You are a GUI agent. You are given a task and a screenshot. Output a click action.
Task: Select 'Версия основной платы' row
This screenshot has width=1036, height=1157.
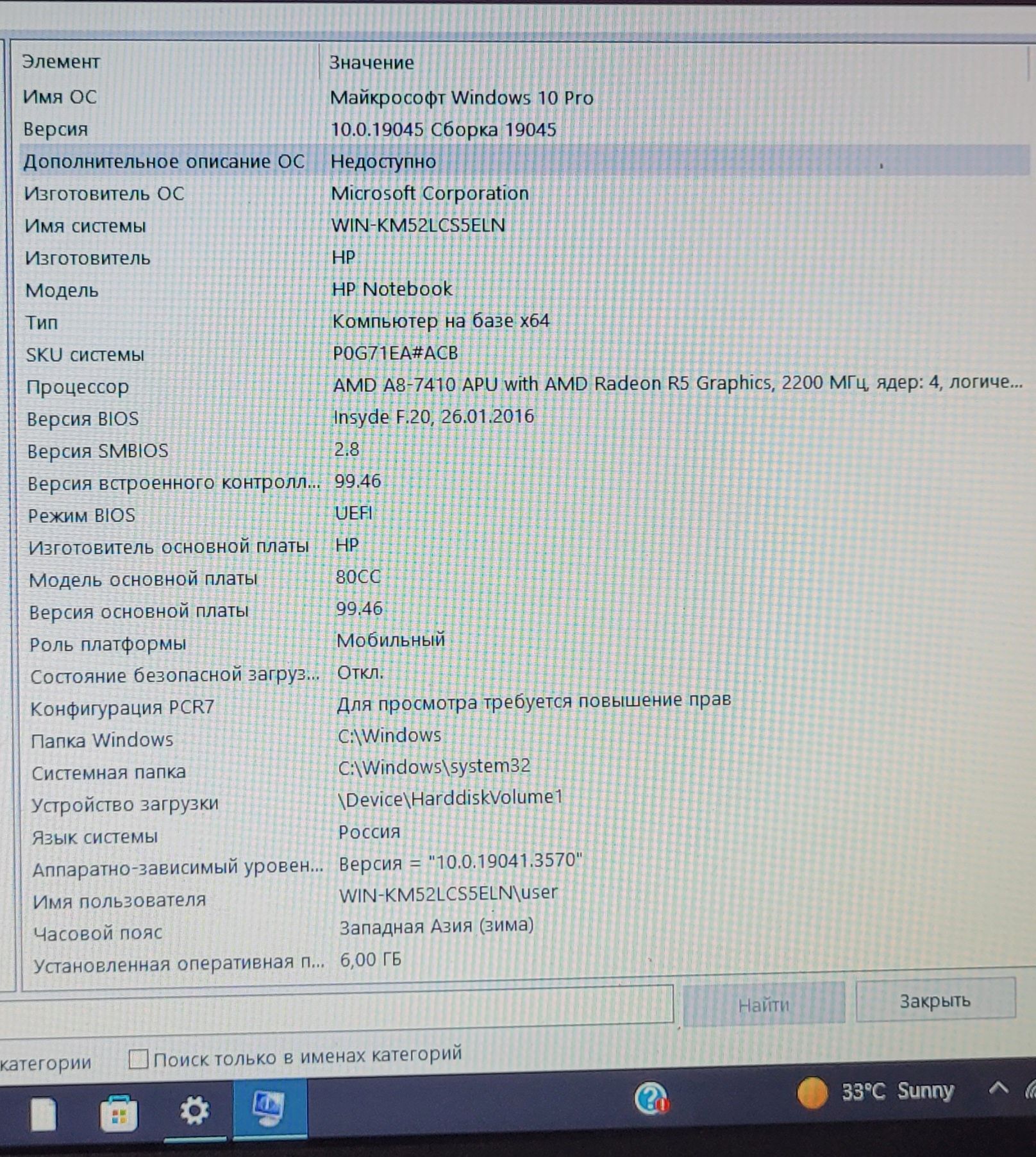[524, 610]
